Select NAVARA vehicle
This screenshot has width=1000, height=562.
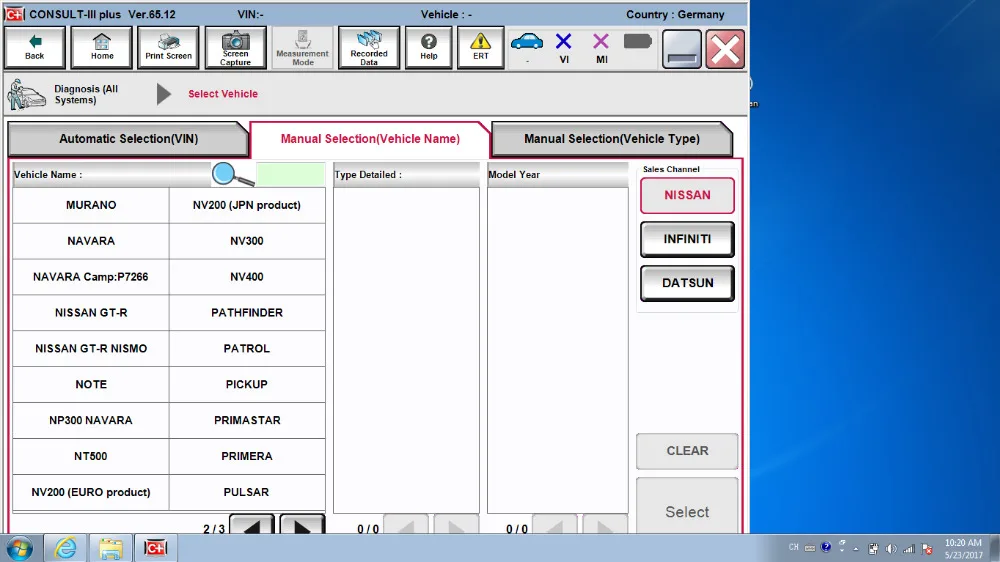click(x=91, y=241)
